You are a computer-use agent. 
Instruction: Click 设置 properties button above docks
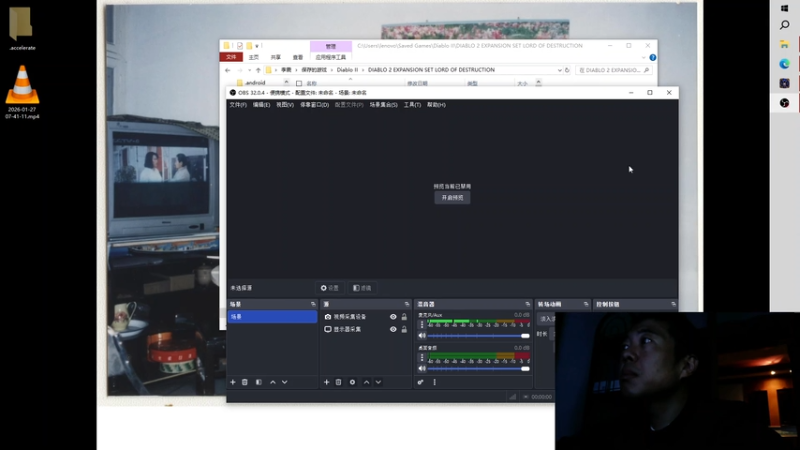click(330, 288)
